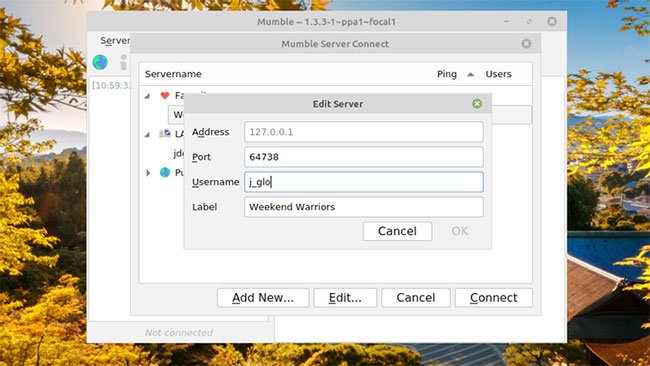Click the Edit Server title bar text

pos(338,104)
